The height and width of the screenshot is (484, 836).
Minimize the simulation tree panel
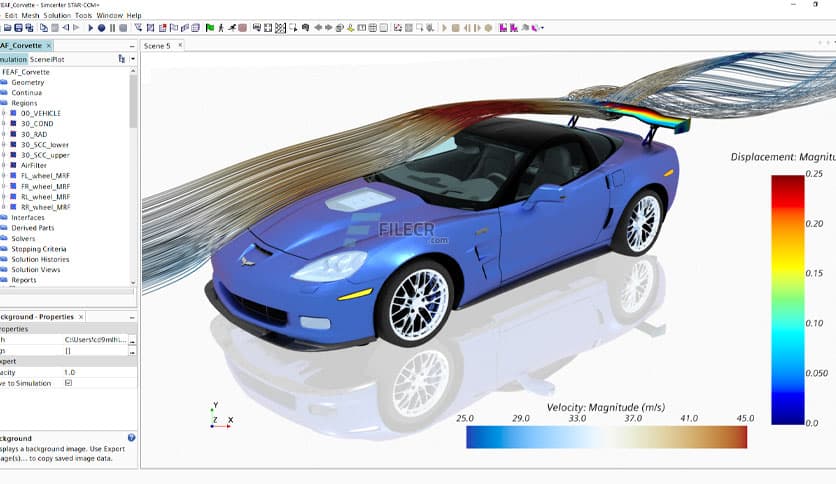coord(132,46)
